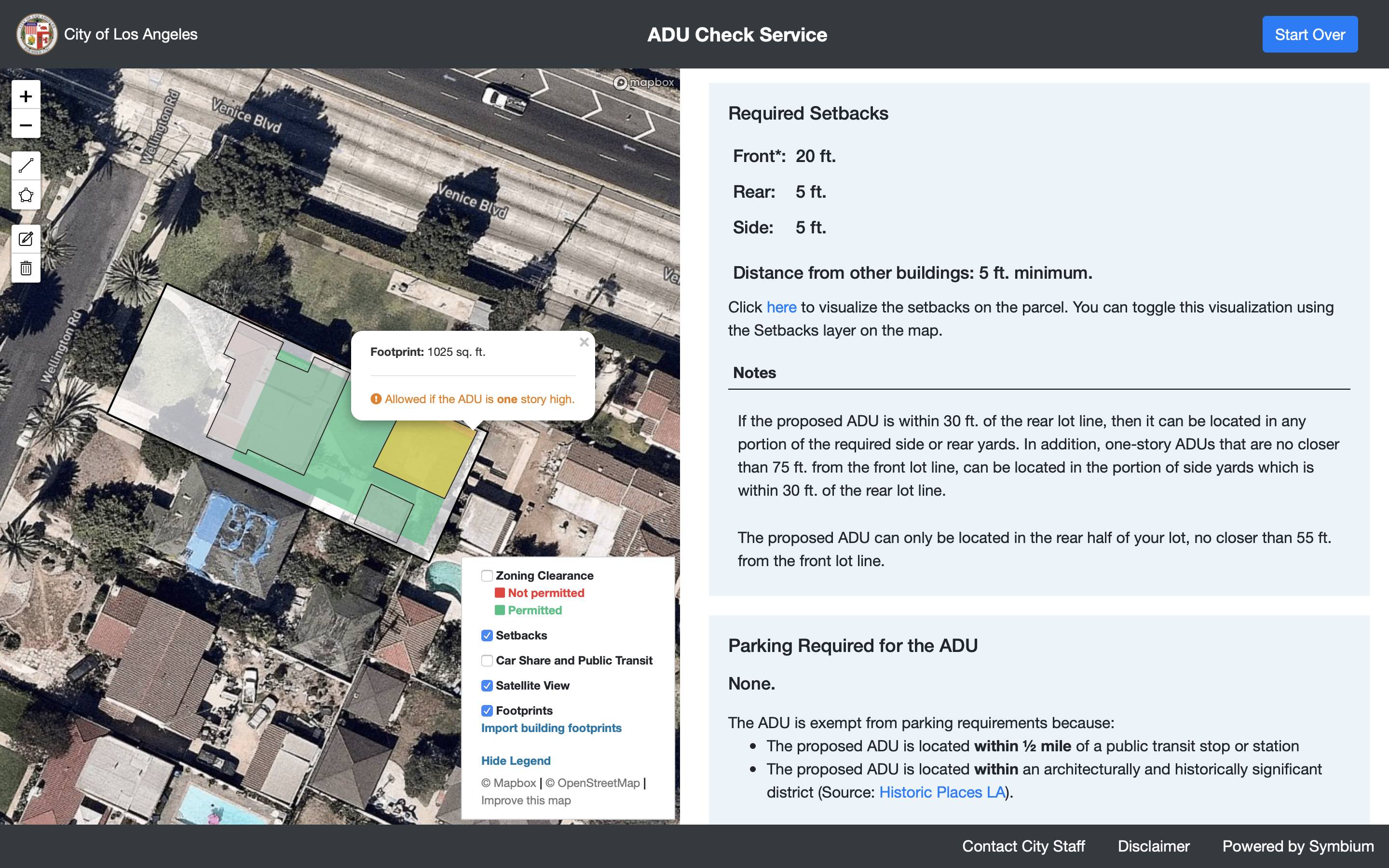Click the trash delete tool
This screenshot has width=1389, height=868.
(26, 268)
